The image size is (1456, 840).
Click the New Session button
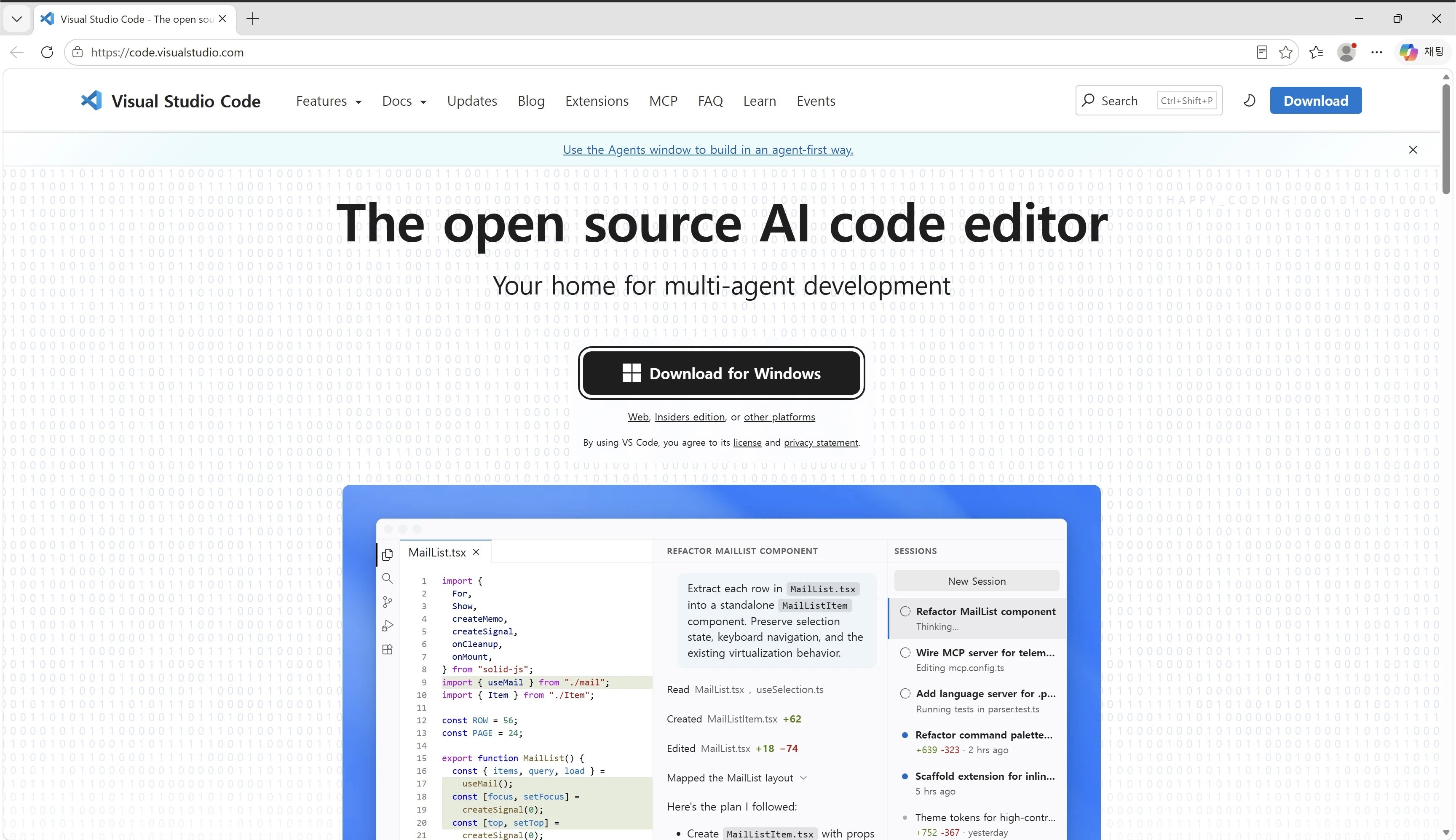click(x=977, y=581)
